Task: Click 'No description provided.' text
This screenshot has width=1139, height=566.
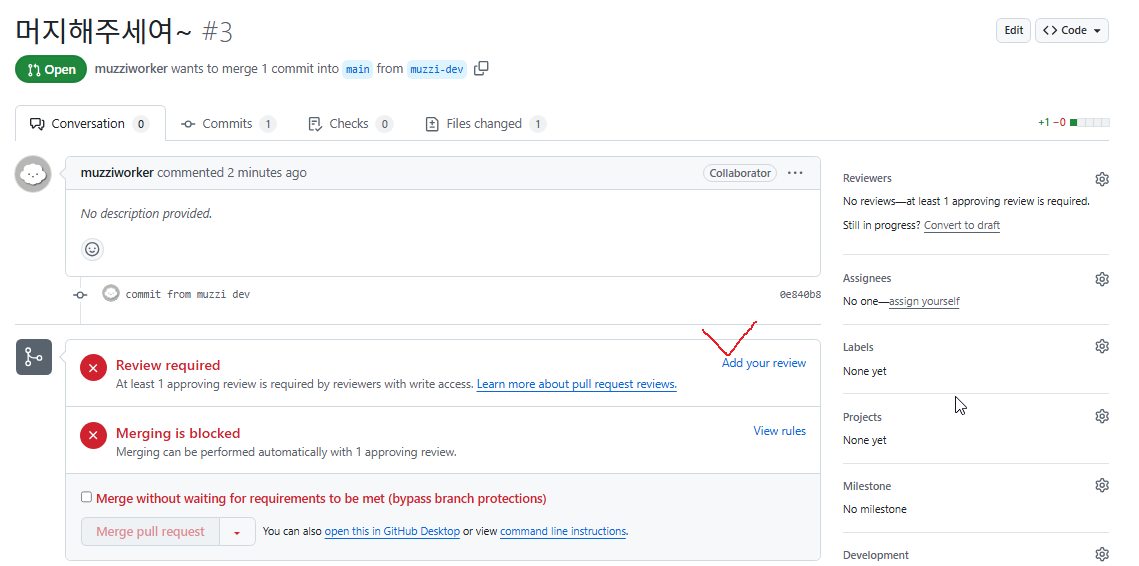Action: [146, 214]
